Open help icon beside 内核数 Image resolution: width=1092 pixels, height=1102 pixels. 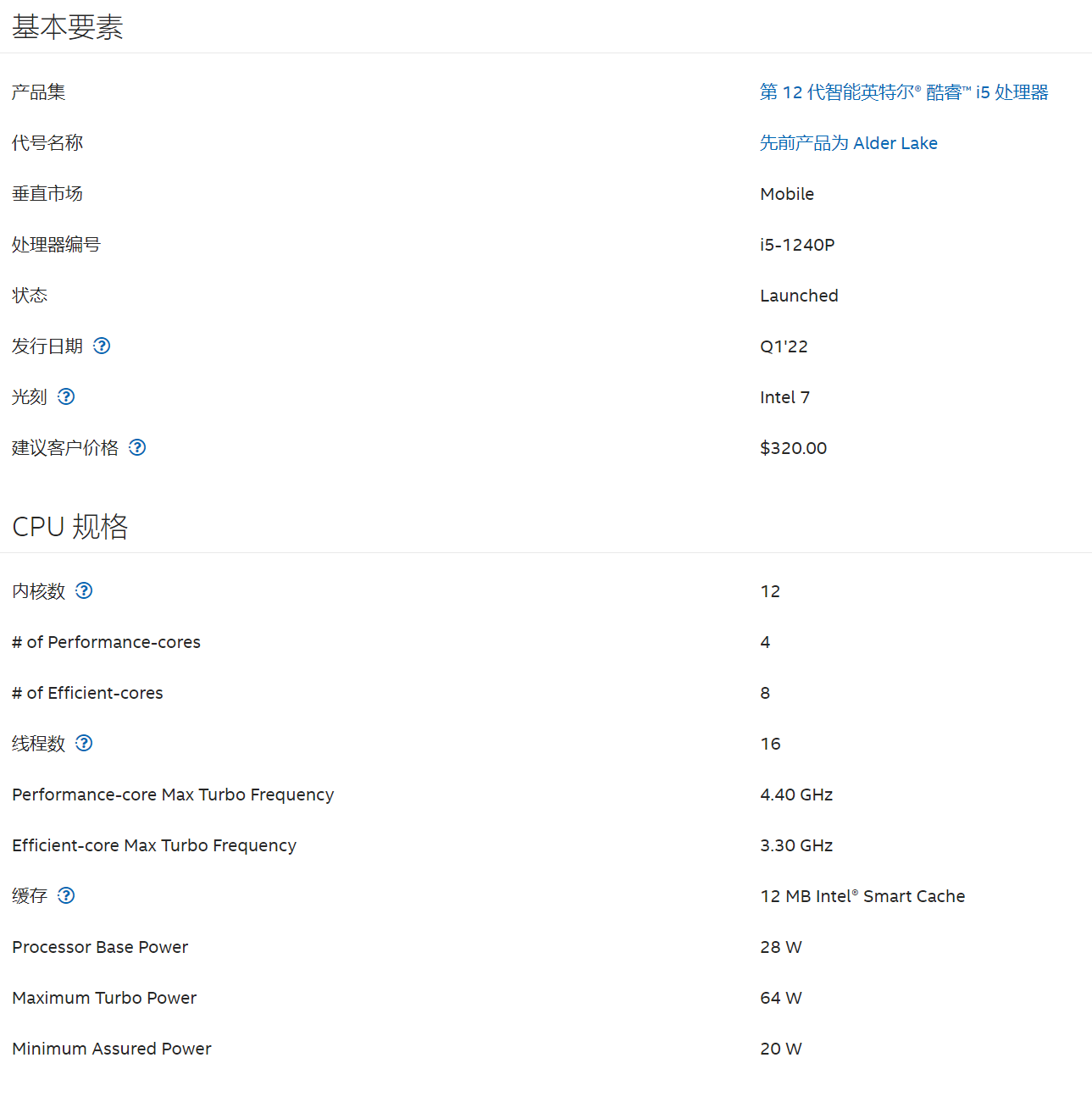(x=84, y=590)
